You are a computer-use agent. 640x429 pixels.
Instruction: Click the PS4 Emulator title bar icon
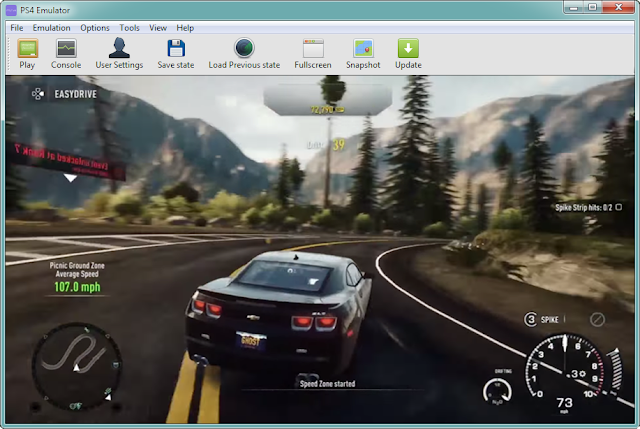[11, 10]
